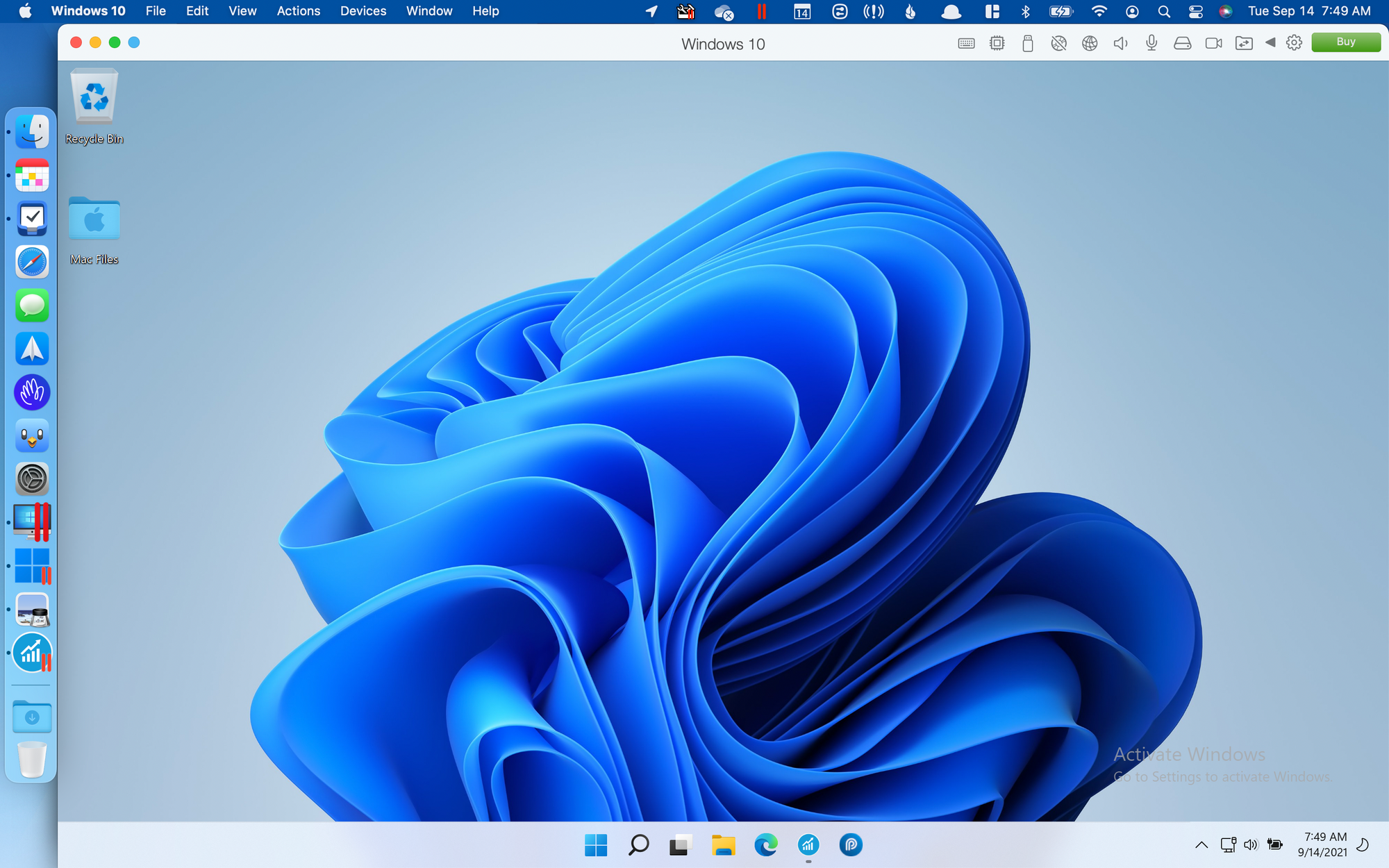Open Messages from the Dock
The height and width of the screenshot is (868, 1389).
coord(32,306)
